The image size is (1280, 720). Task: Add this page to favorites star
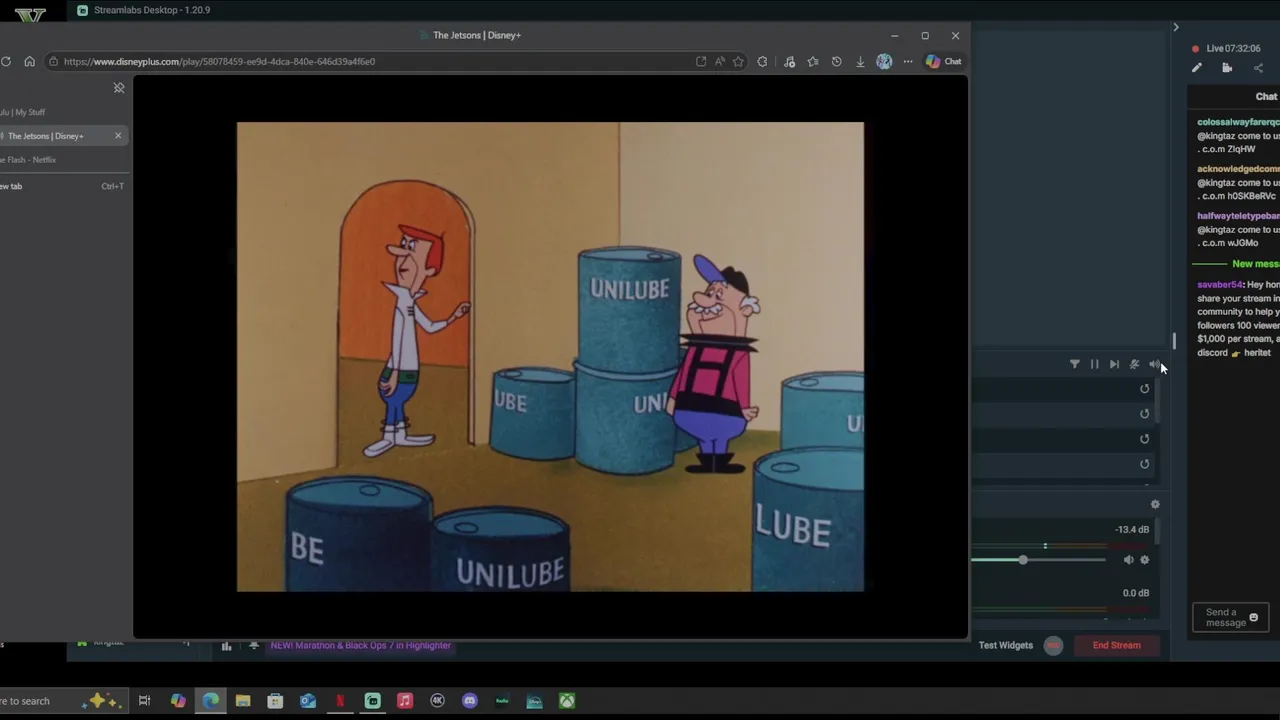[x=738, y=61]
